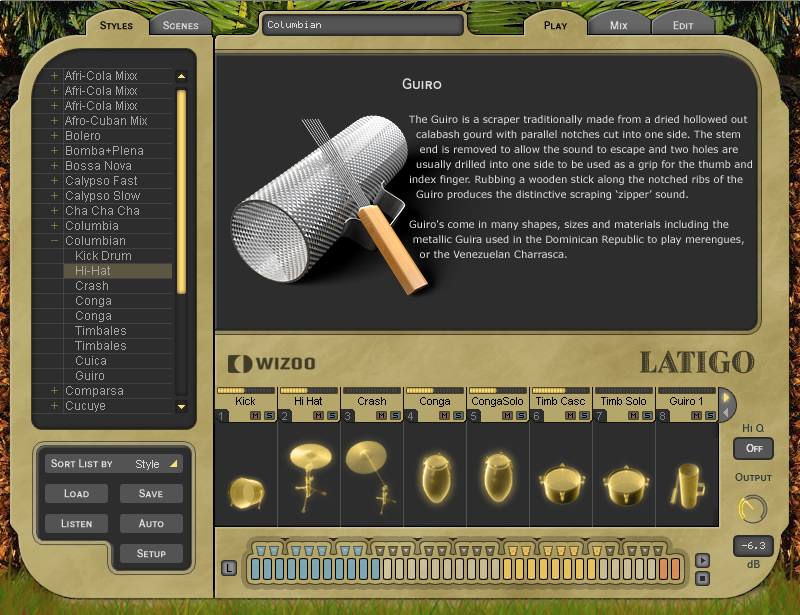Solo the Kick track
The height and width of the screenshot is (615, 800).
click(269, 415)
